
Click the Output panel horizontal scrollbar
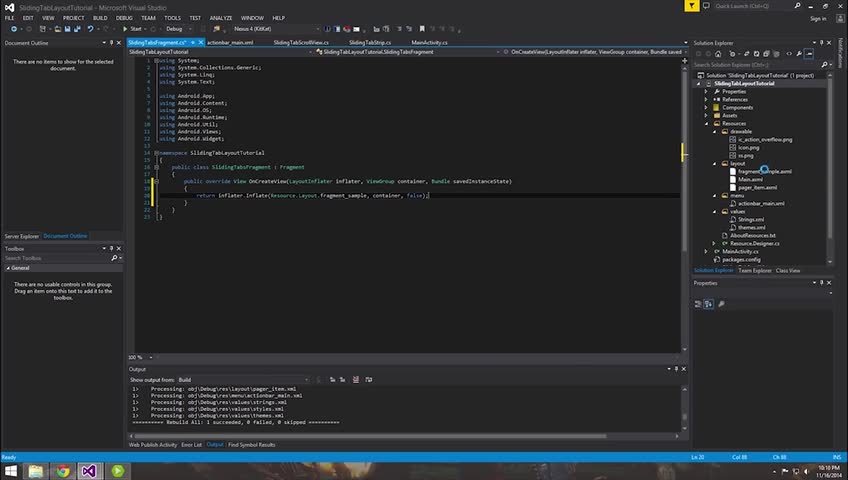tap(370, 436)
